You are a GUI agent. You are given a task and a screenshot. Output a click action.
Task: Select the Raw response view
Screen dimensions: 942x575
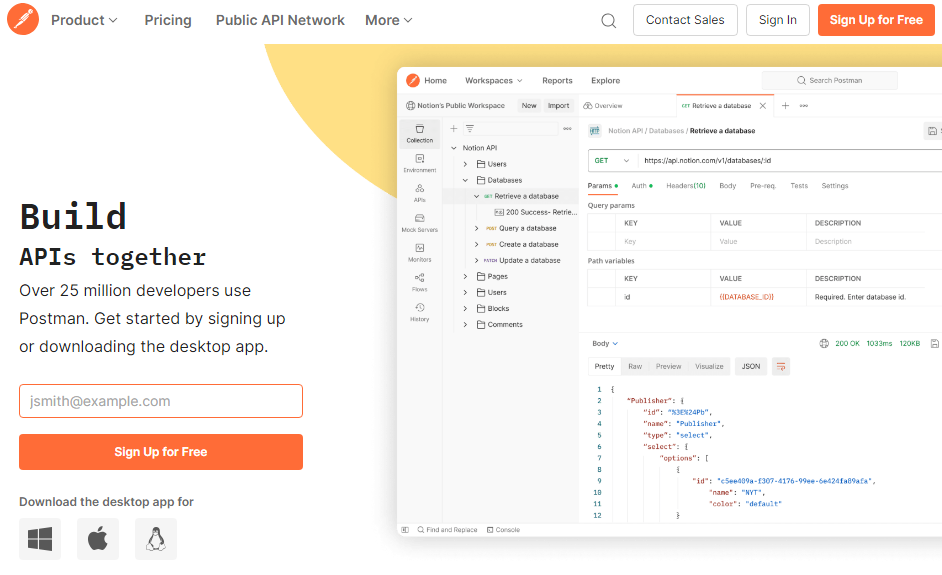click(x=635, y=367)
